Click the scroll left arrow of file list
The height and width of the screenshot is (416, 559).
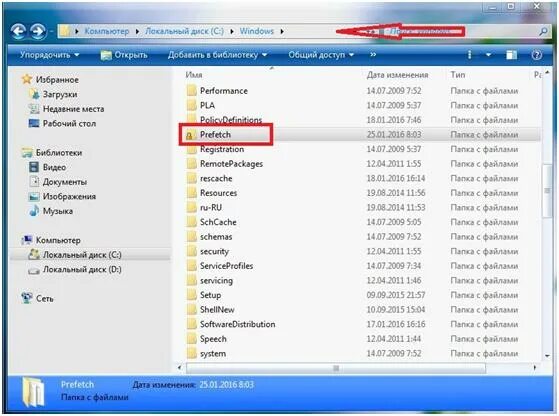coord(179,368)
